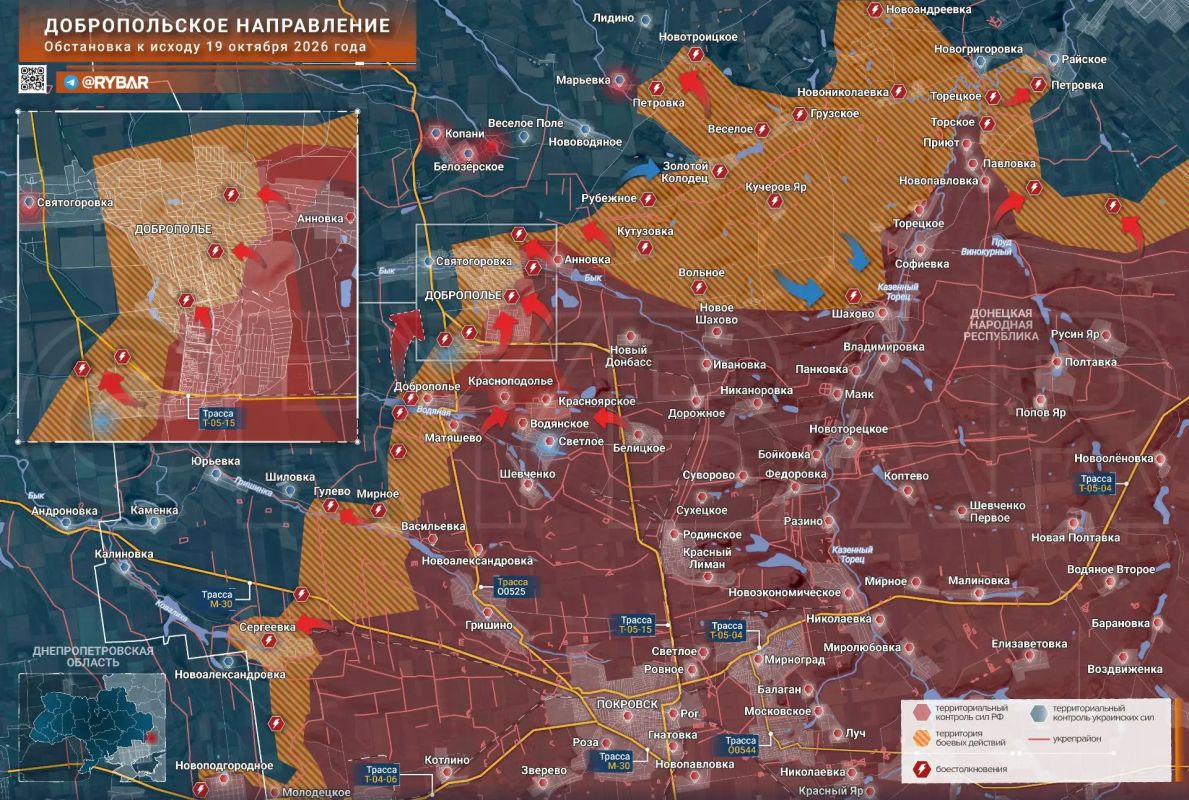This screenshot has width=1189, height=800.
Task: Click the blue settlement dot at Лидино
Action: pos(645,20)
